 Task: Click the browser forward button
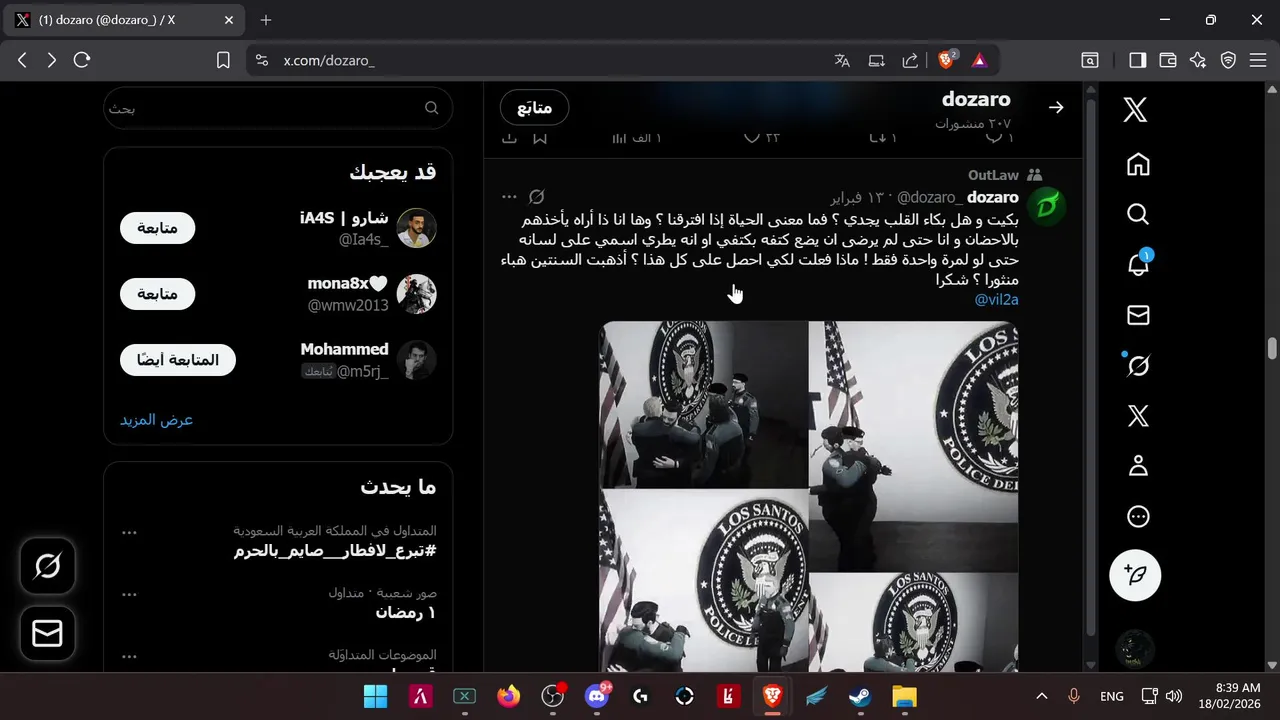(52, 60)
